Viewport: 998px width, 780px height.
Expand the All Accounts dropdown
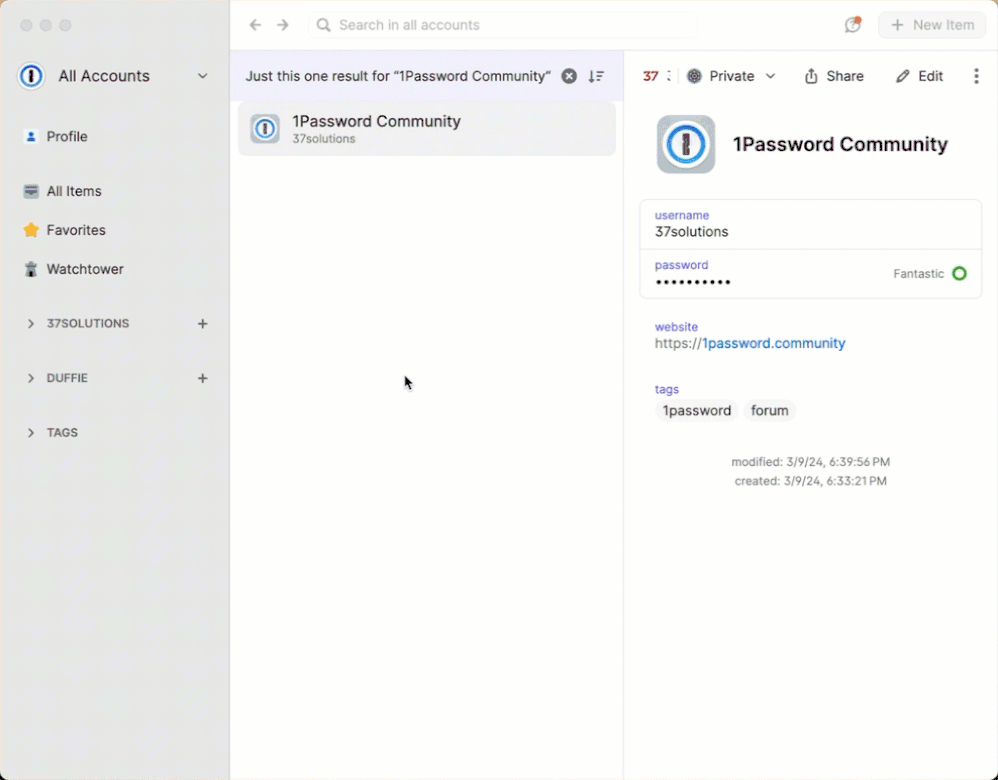203,76
